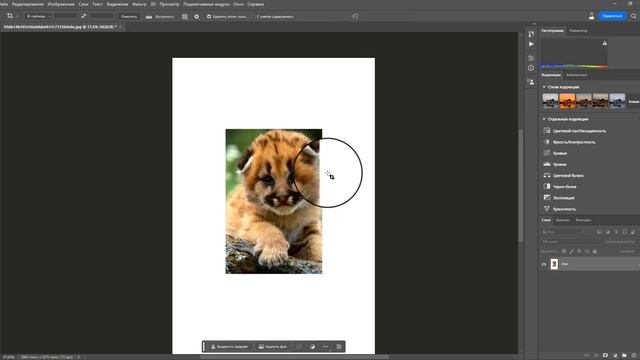Open the Actions play icon in side strip

click(531, 44)
